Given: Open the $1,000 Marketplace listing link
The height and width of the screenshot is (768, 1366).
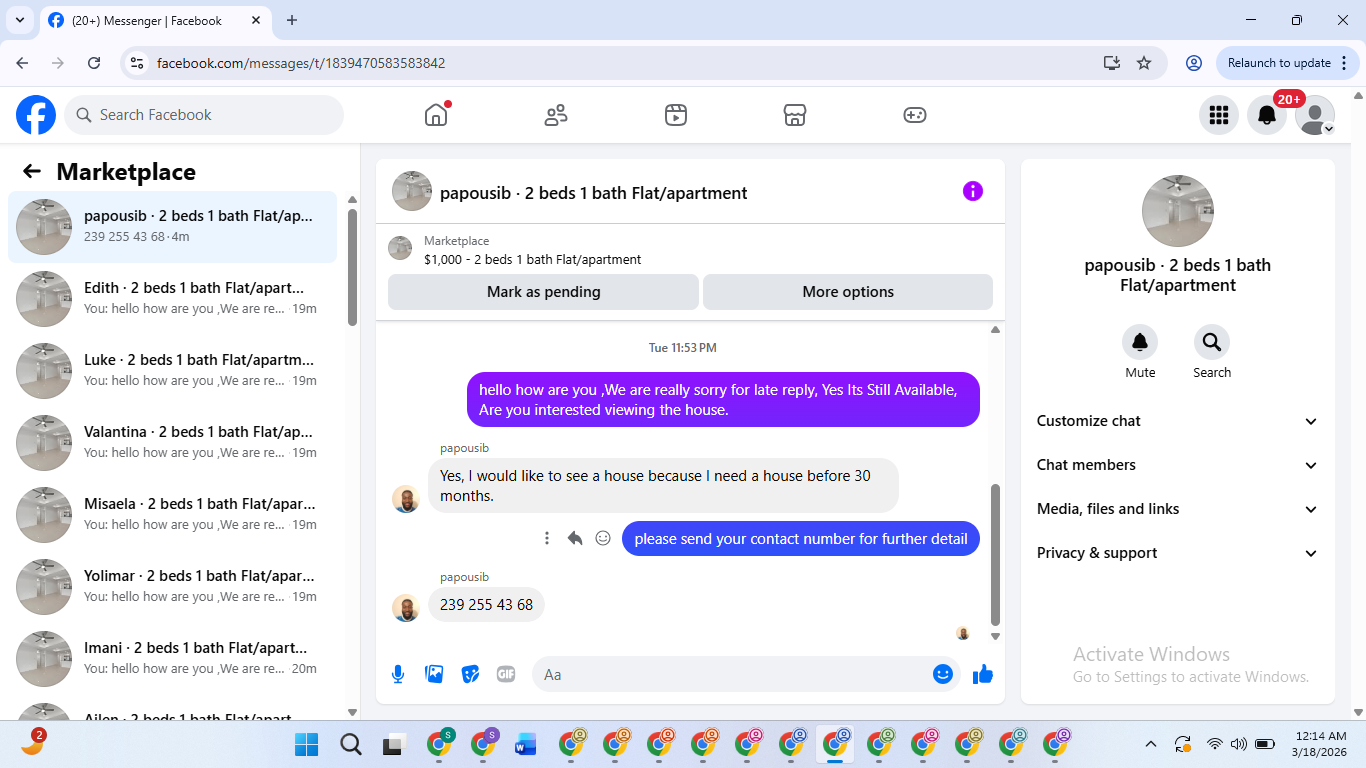Looking at the screenshot, I should (x=532, y=260).
